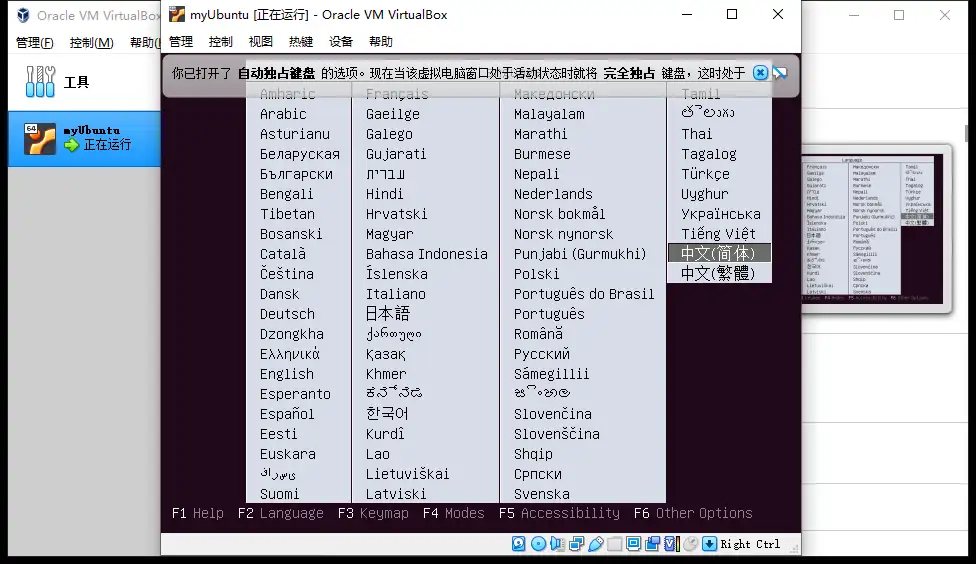Click the network adapter status icon
976x564 pixels.
tap(576, 544)
